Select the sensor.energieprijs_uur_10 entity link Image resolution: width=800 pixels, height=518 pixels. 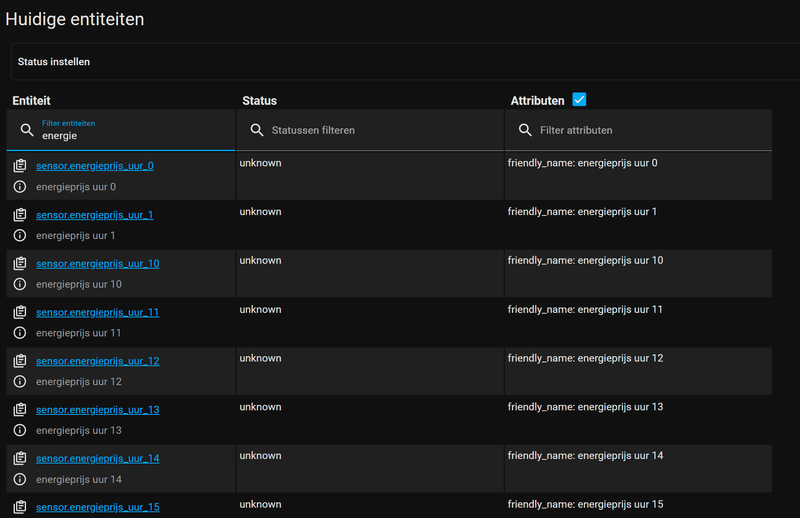click(97, 264)
